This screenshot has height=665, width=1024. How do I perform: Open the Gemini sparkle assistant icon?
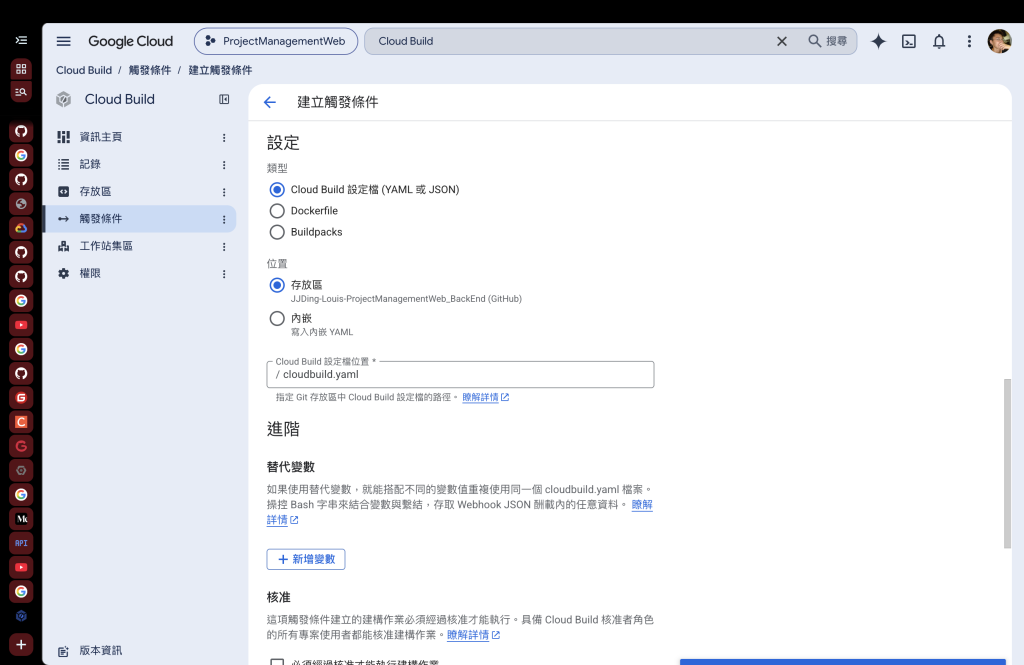[878, 41]
